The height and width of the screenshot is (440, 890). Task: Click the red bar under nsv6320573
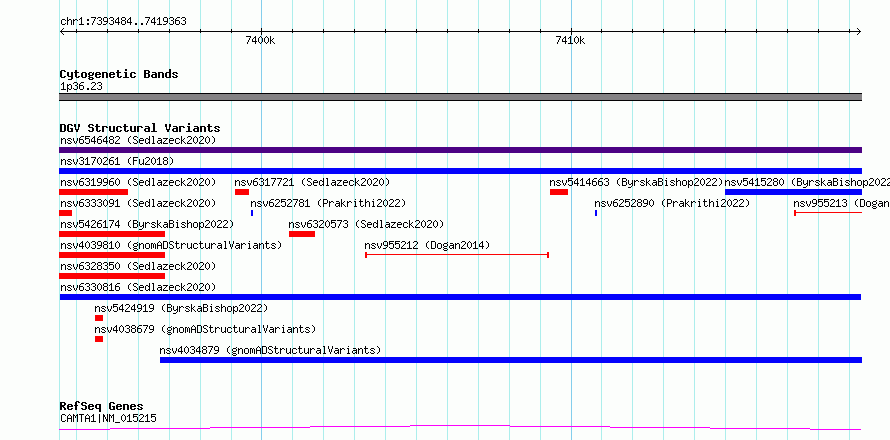click(x=302, y=234)
